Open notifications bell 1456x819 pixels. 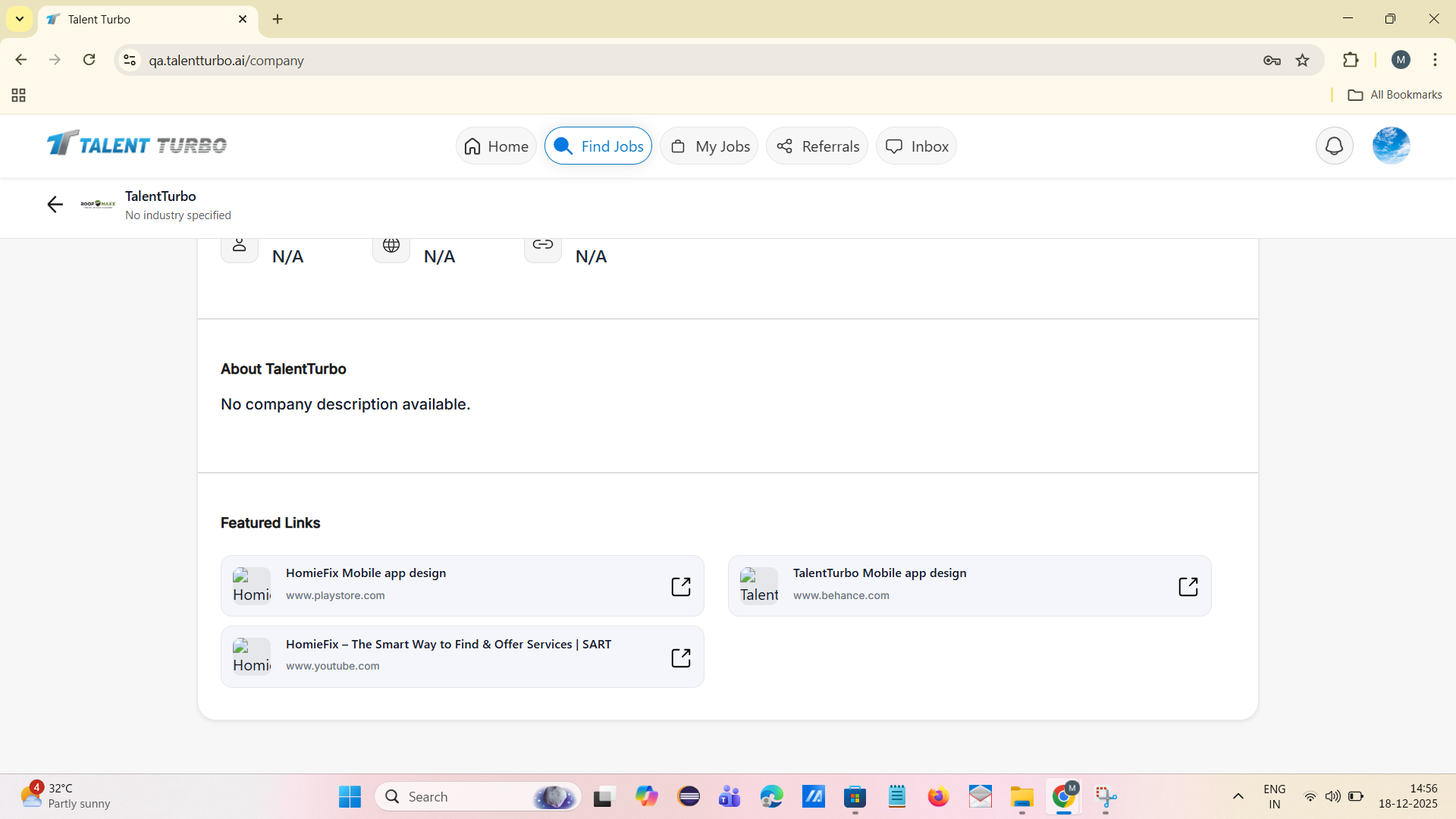click(x=1335, y=146)
